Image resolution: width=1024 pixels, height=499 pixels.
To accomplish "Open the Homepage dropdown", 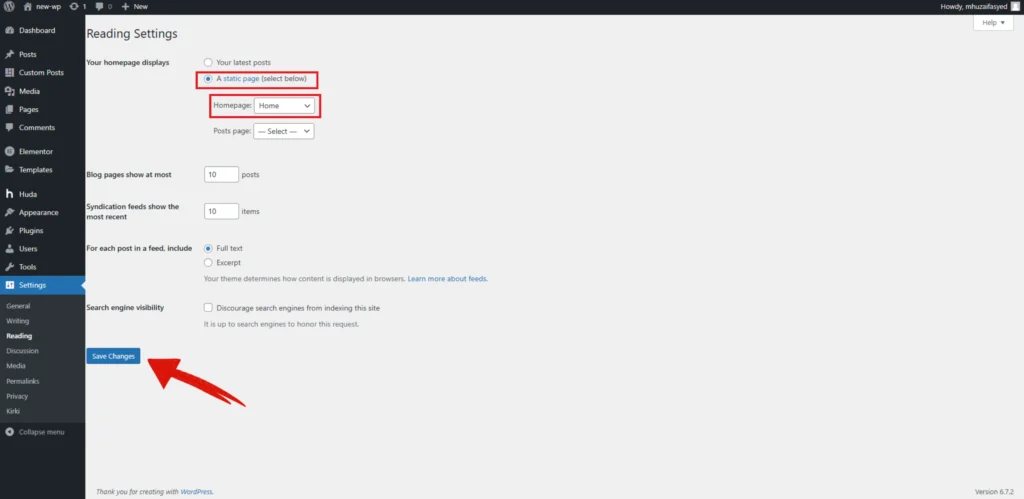I will [284, 105].
